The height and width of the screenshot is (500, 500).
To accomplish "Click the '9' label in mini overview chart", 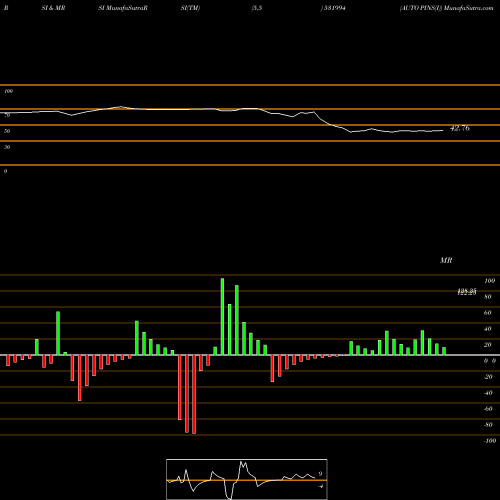I will [x=320, y=474].
